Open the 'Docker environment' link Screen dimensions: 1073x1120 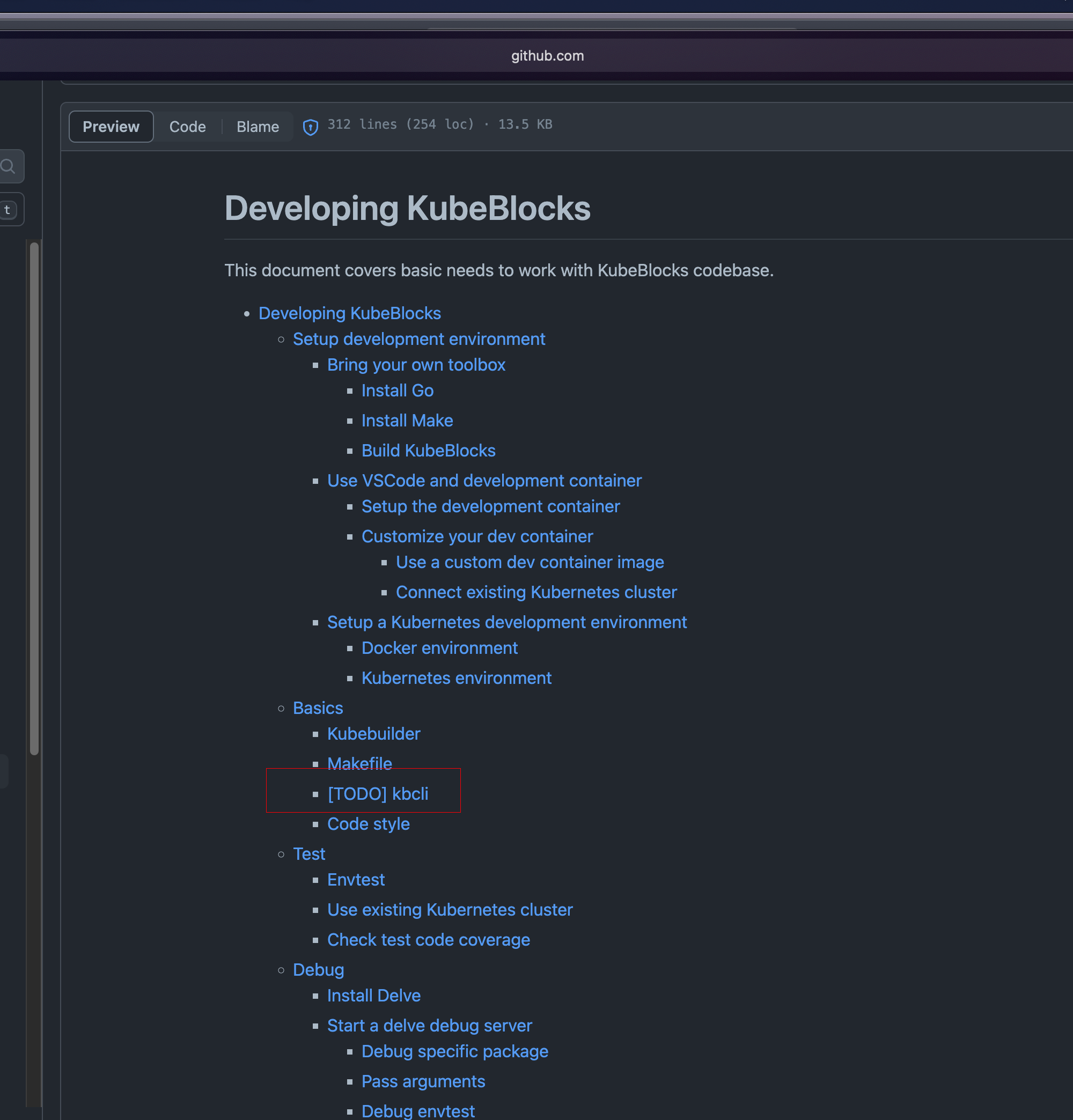[x=439, y=648]
